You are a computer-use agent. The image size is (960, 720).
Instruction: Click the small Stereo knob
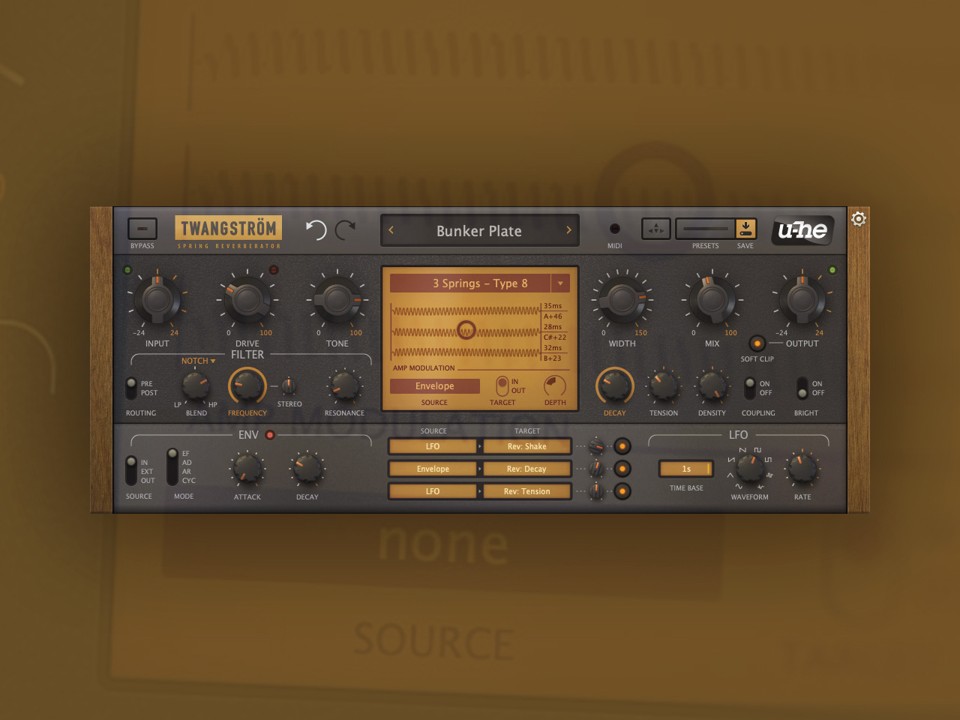coord(288,386)
